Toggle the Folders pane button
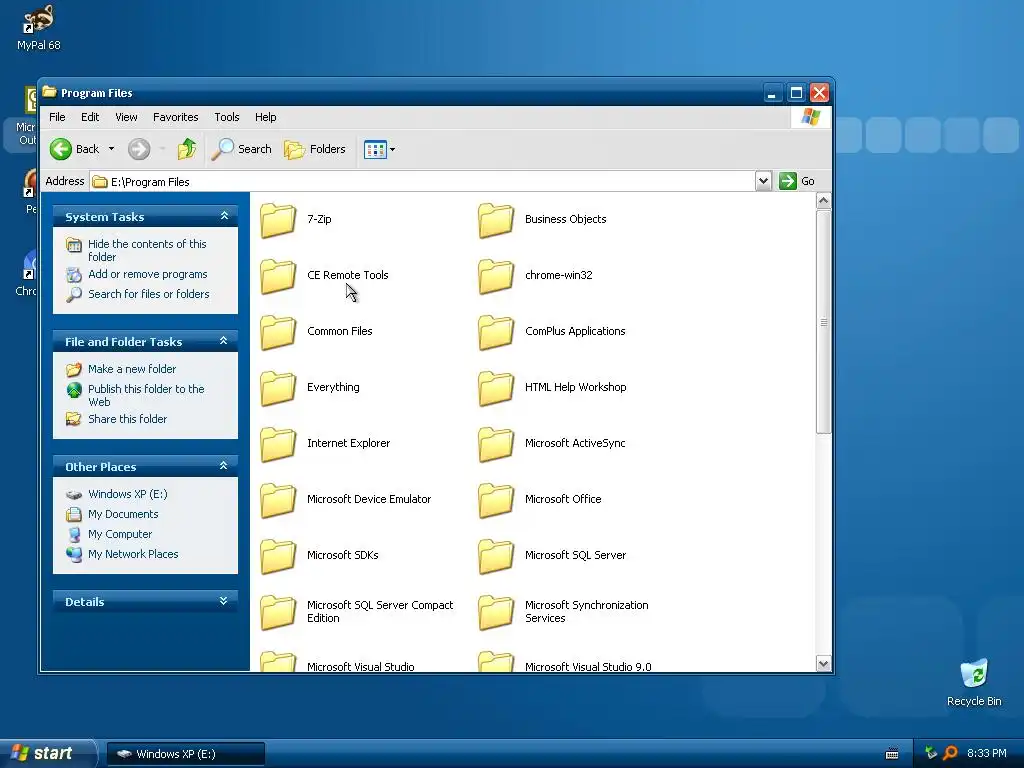The width and height of the screenshot is (1024, 768). (315, 149)
